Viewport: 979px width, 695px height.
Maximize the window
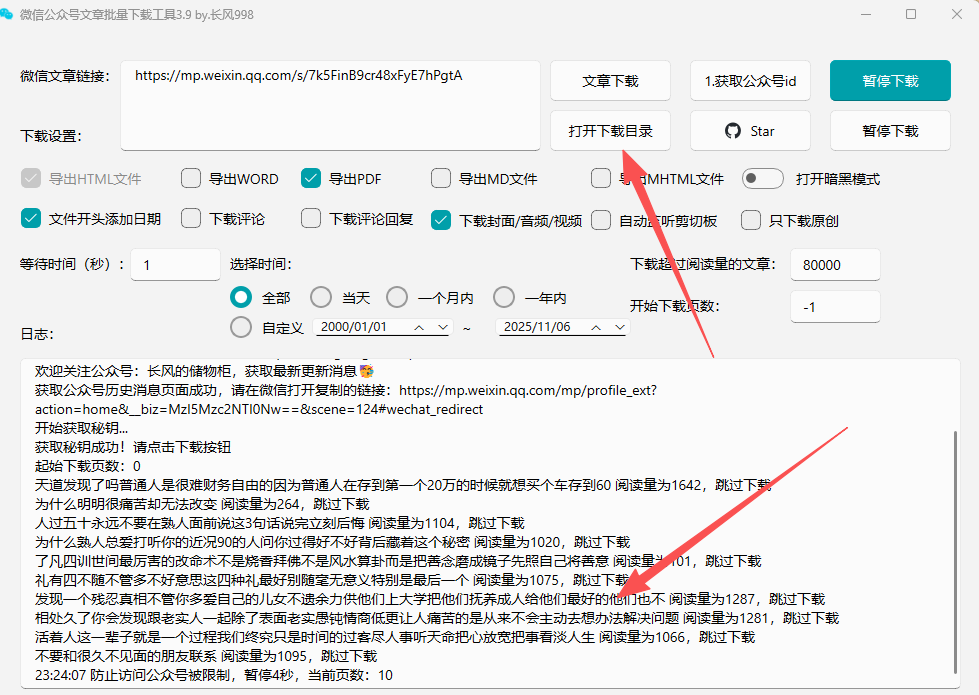(911, 14)
